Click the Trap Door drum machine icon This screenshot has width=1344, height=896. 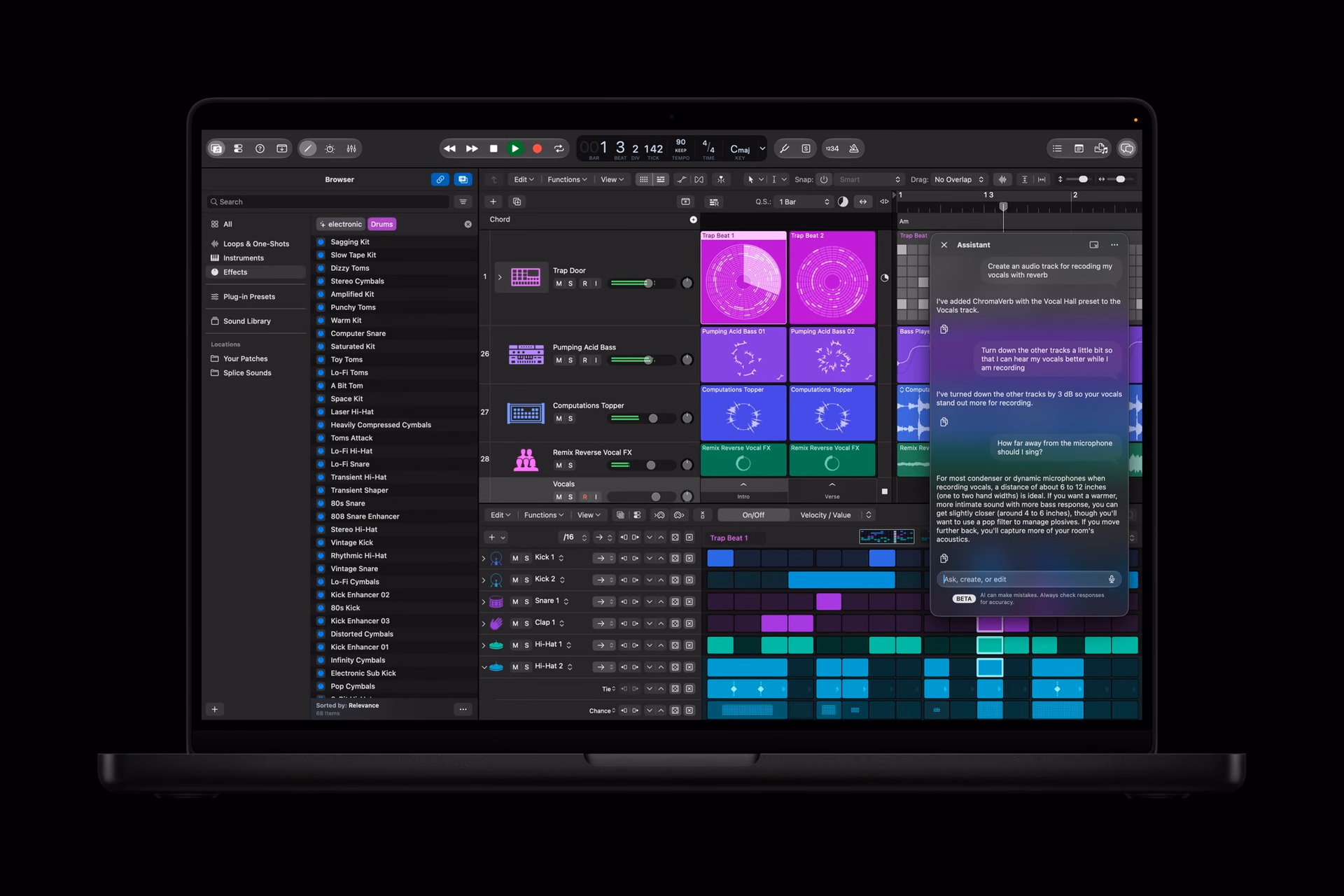click(x=526, y=276)
